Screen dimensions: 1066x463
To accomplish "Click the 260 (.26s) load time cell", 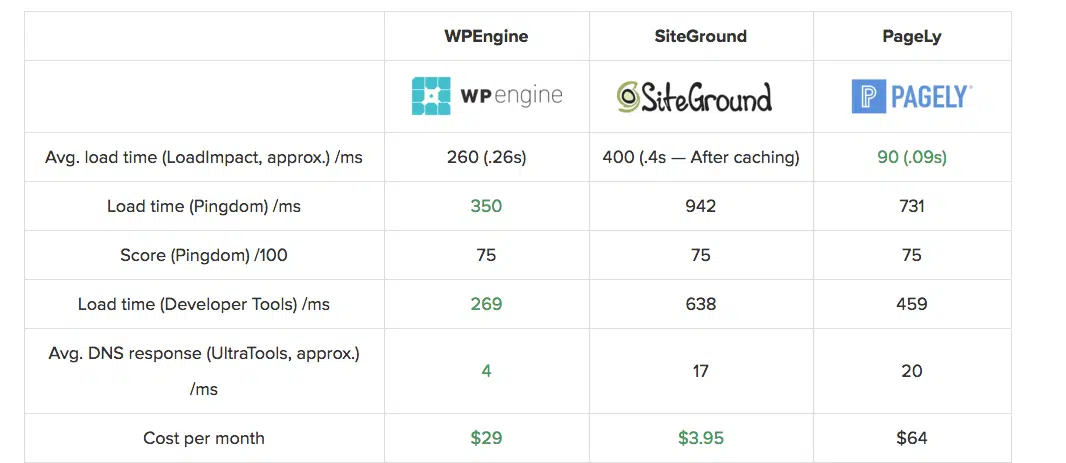I will (x=486, y=157).
